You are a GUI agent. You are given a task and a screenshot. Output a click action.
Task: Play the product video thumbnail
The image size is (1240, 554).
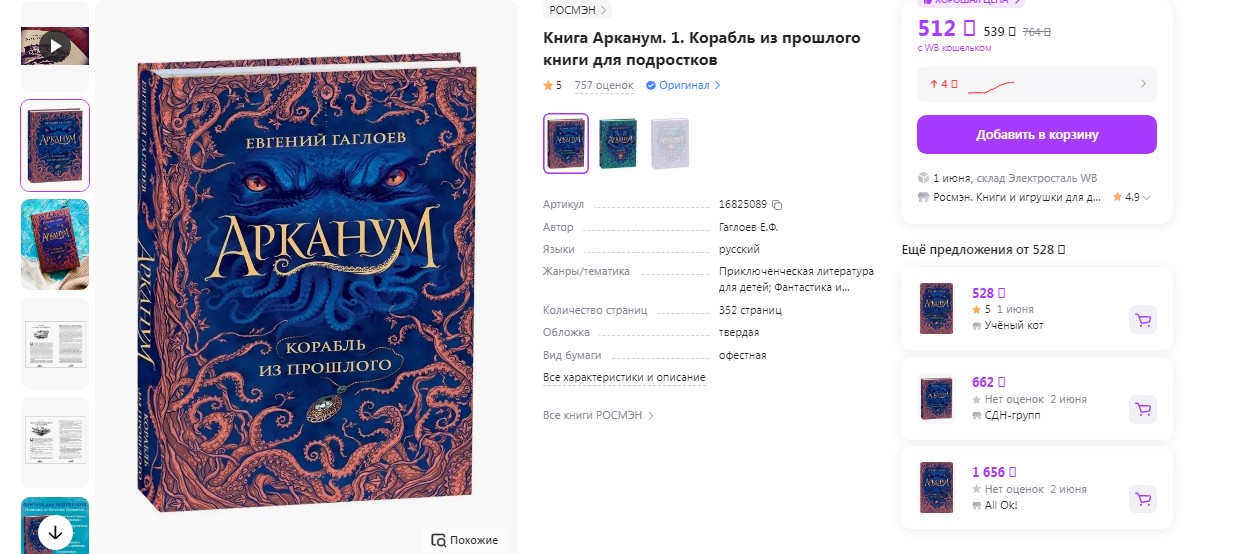(x=55, y=46)
